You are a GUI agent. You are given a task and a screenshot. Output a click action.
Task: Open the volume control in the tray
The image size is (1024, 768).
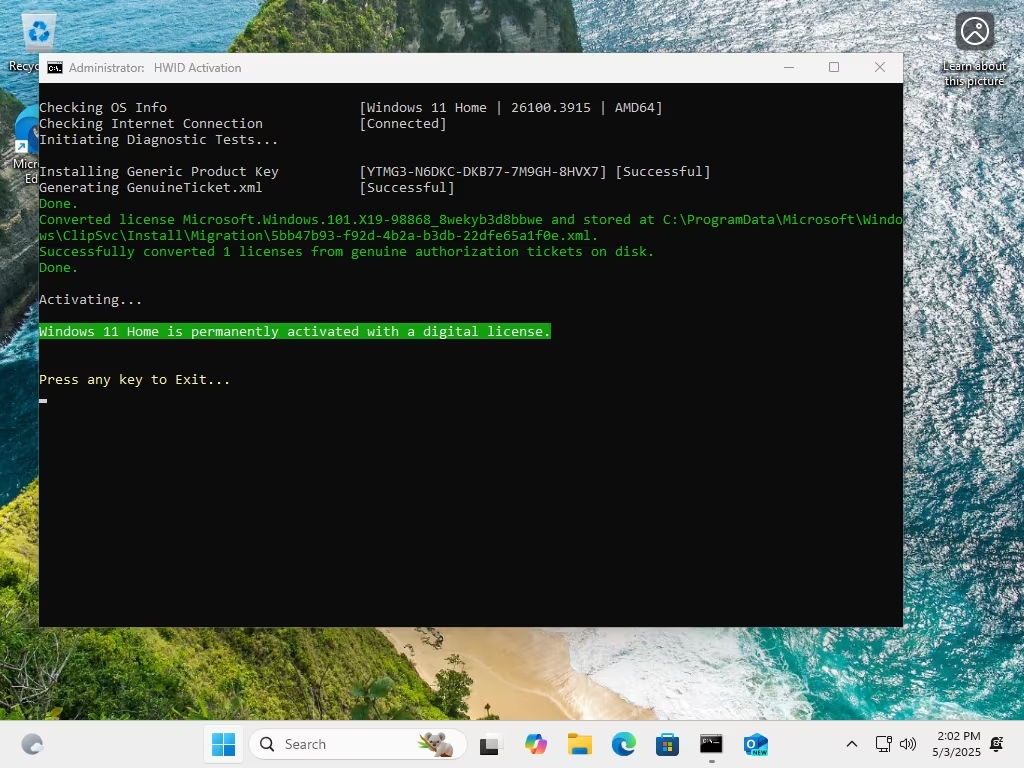[x=908, y=744]
